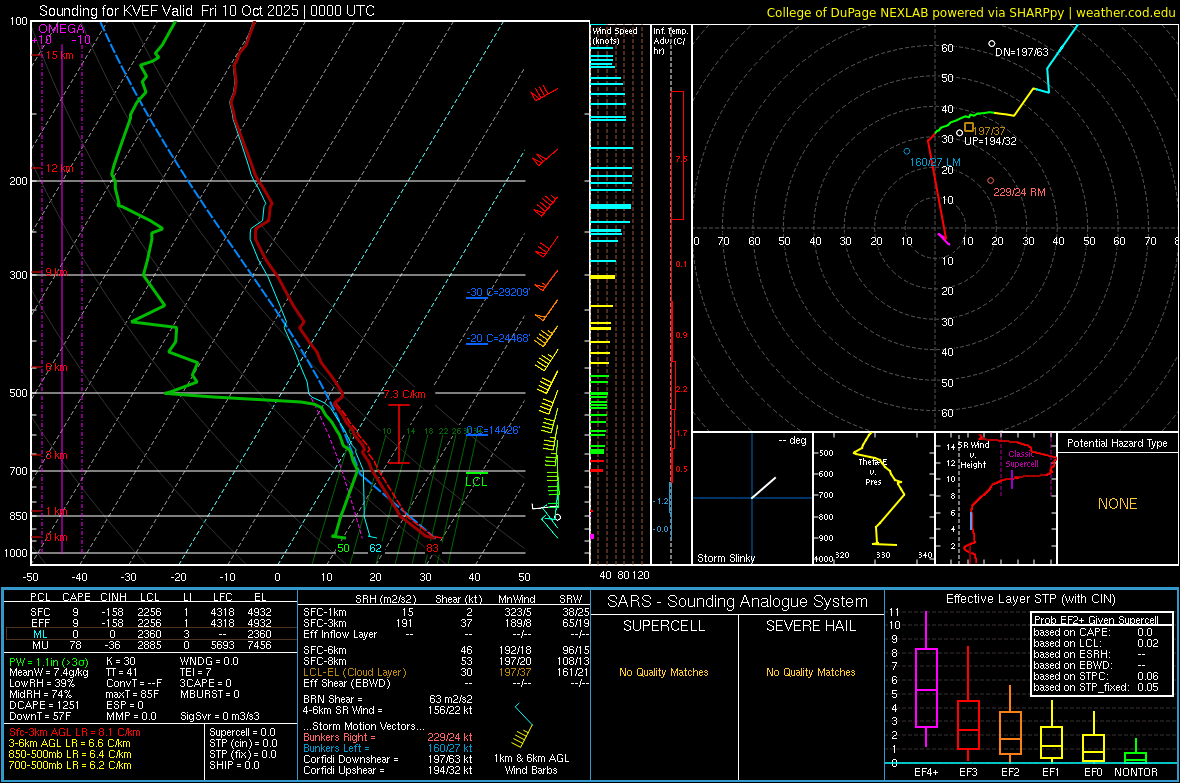Viewport: 1180px width, 783px height.
Task: Click the '-20 C=24468'' level label
Action: pos(498,338)
